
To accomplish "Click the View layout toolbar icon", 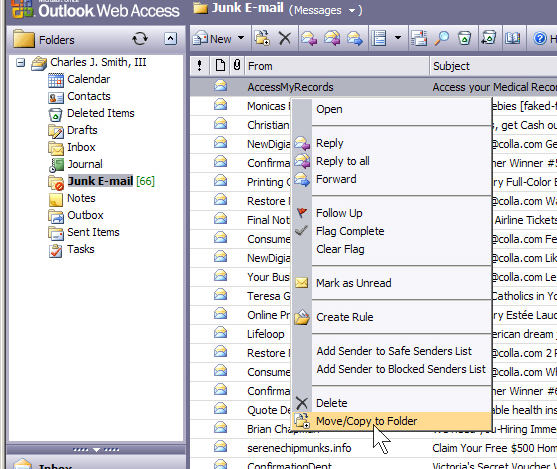I will click(379, 38).
